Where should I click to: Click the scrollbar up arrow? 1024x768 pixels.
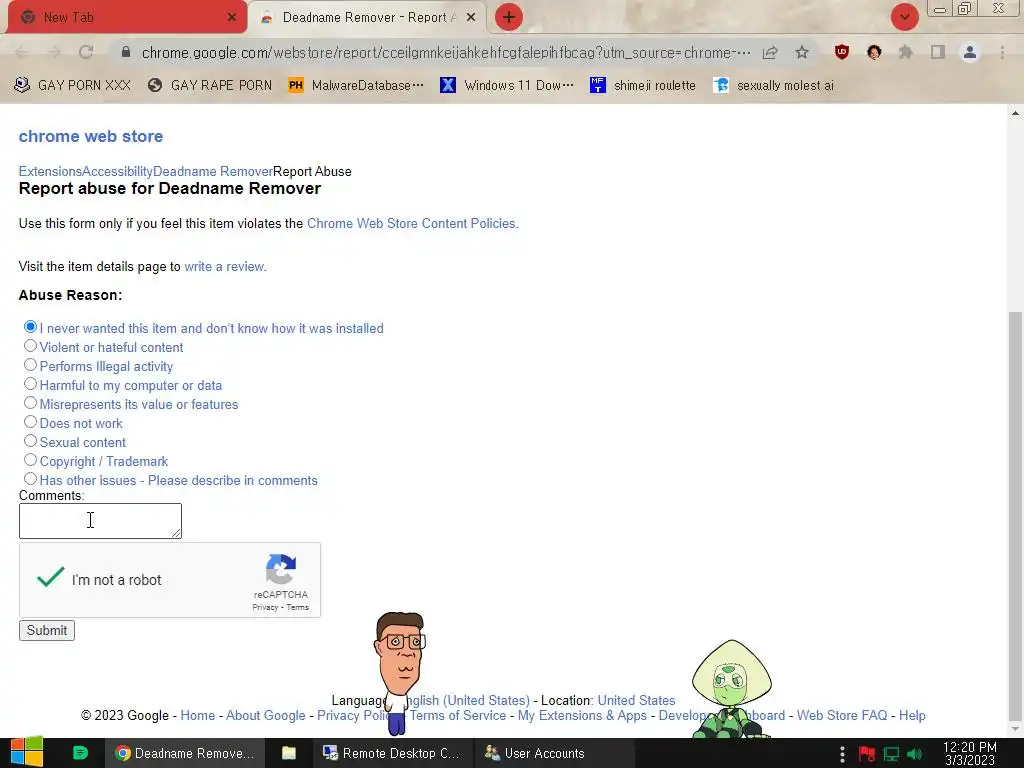pyautogui.click(x=1015, y=113)
